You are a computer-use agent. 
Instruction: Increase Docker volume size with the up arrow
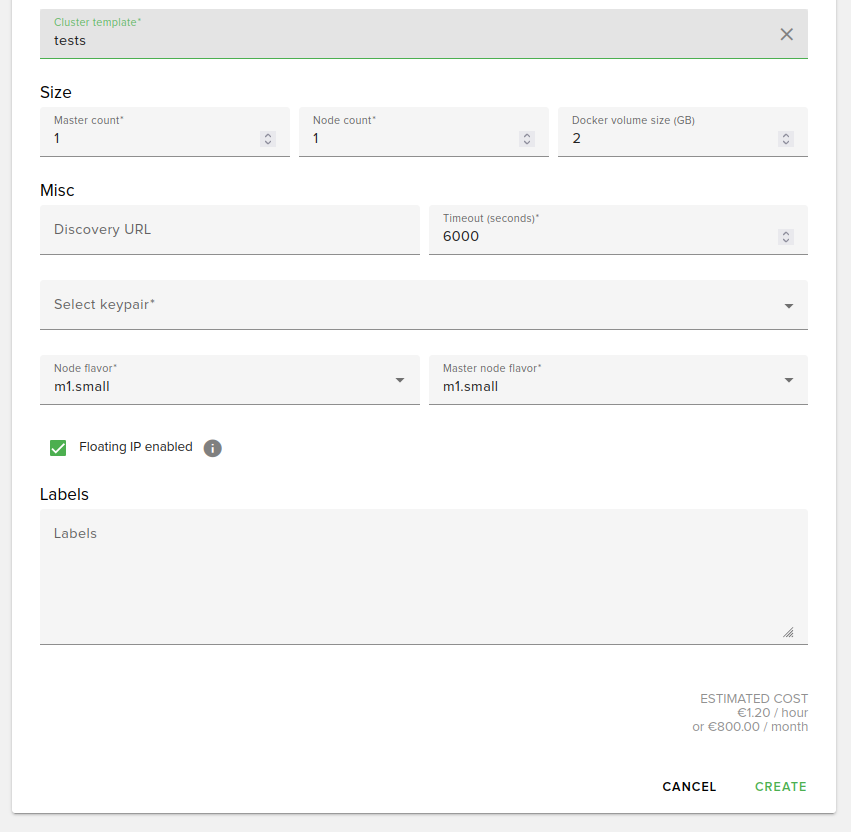(785, 134)
